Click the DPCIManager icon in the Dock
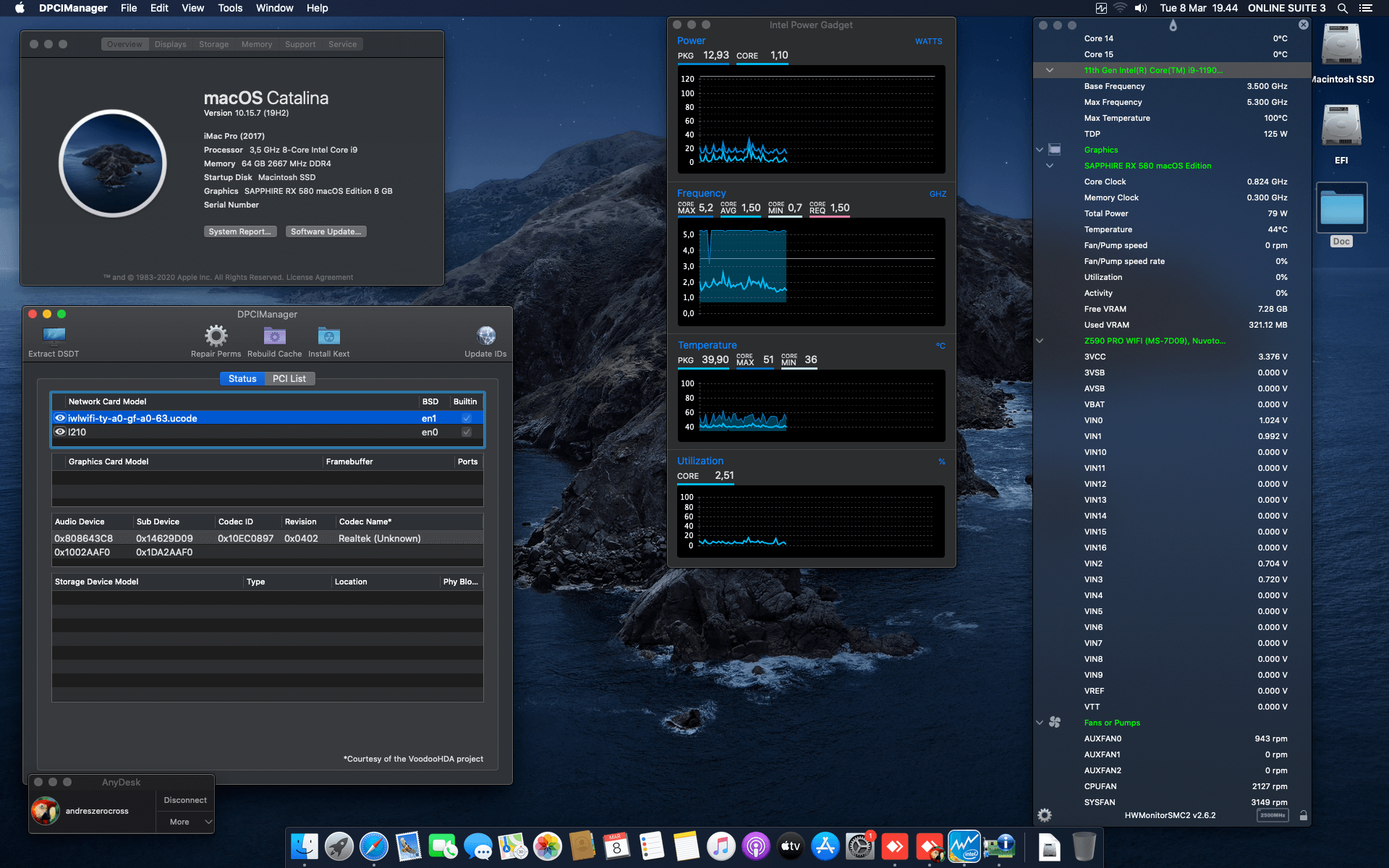 tap(999, 846)
